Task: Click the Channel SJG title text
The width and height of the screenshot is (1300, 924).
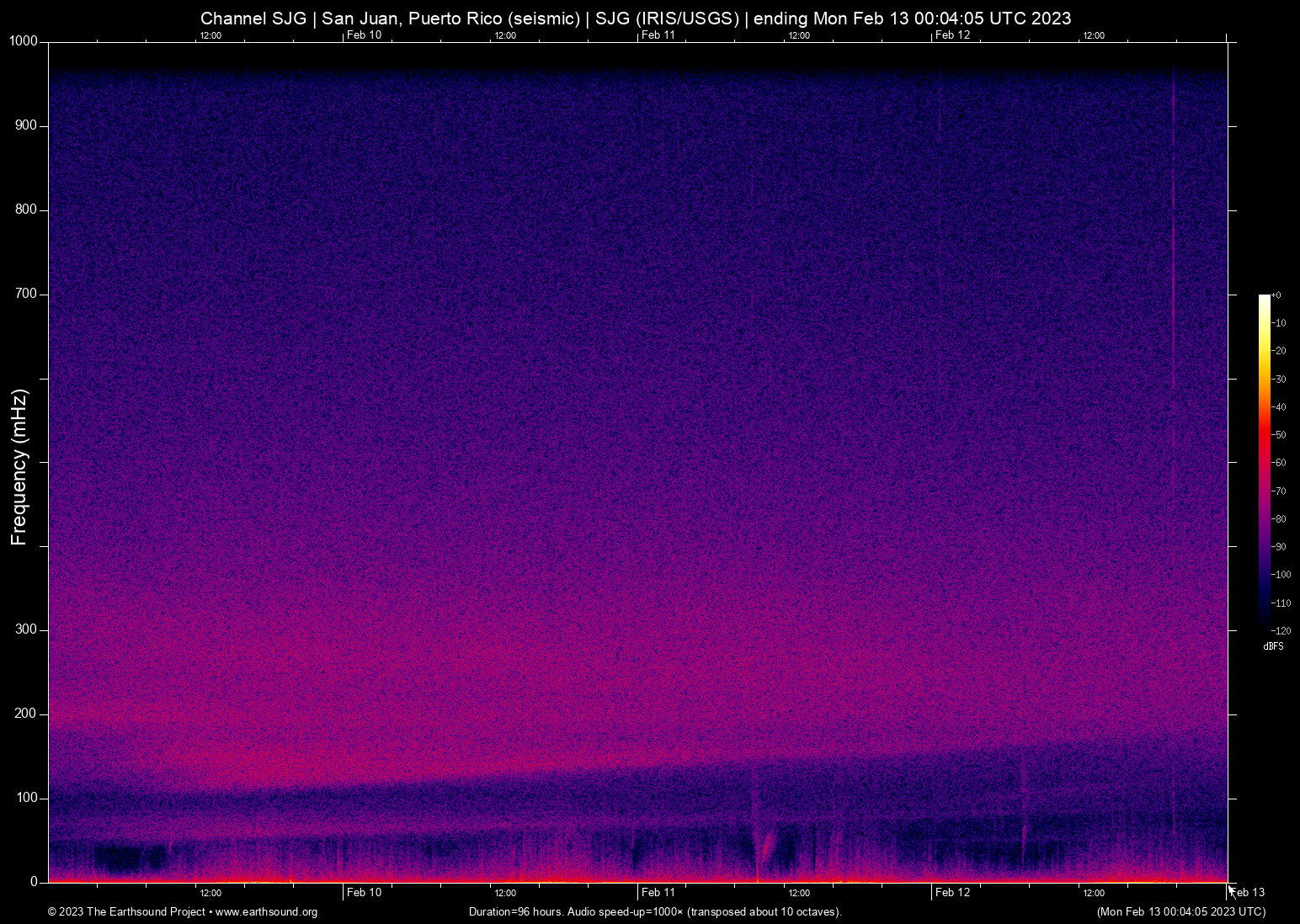Action: 253,19
